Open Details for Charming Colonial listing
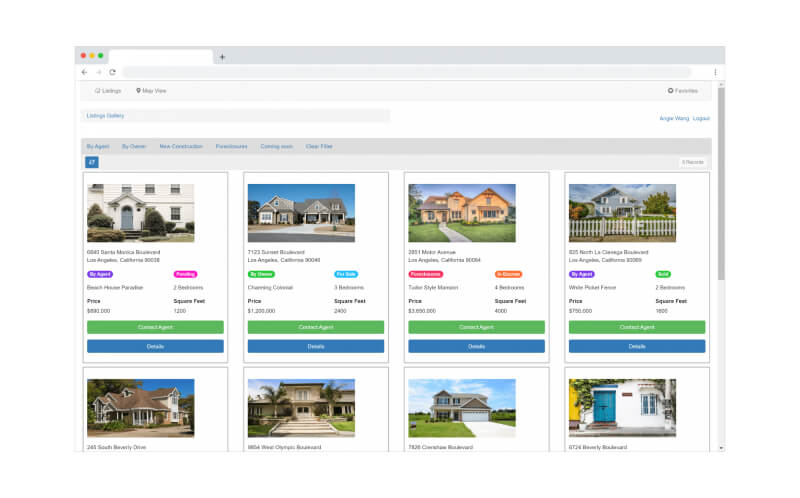Screen dimensions: 800x498 316,346
